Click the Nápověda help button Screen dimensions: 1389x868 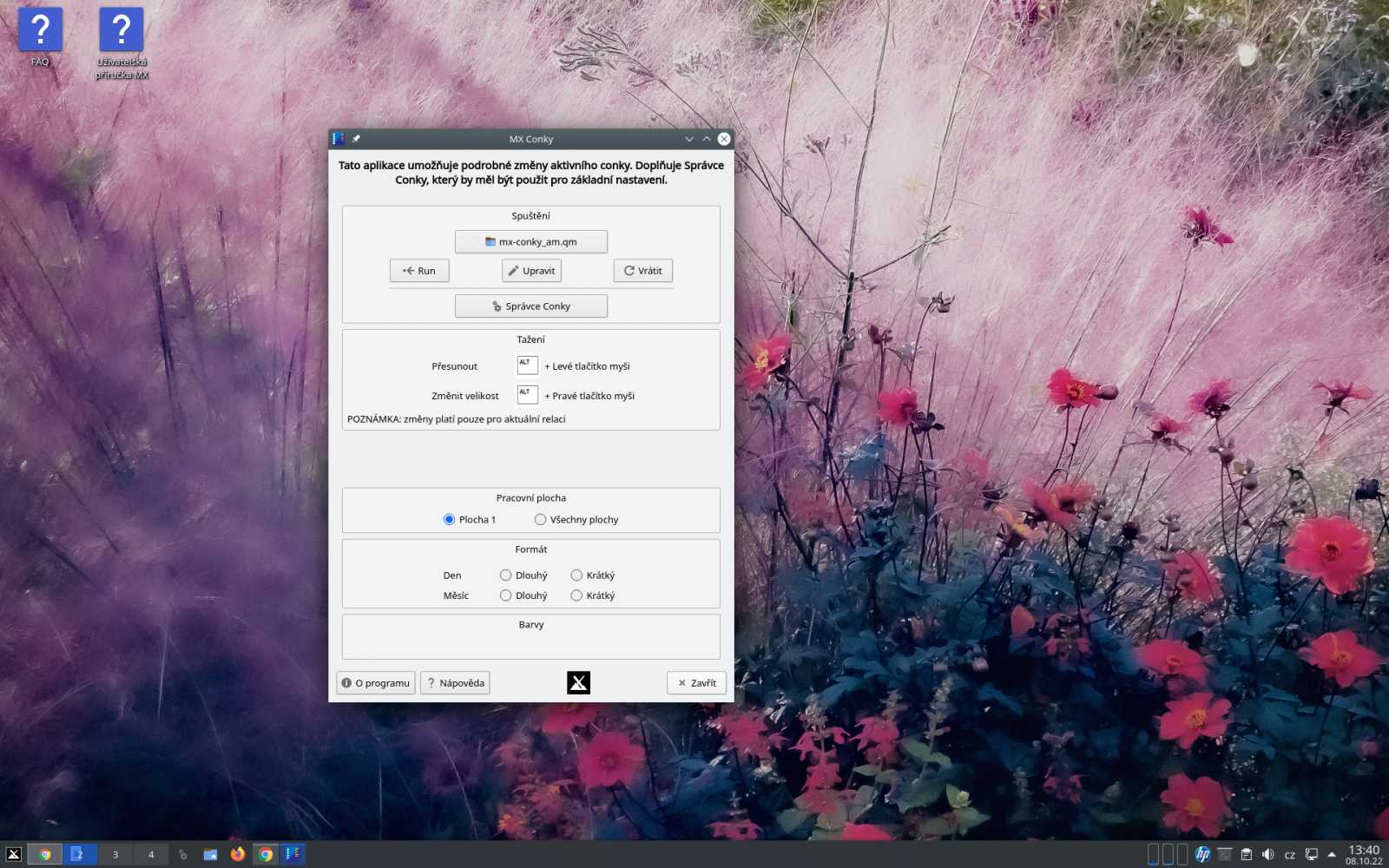click(455, 683)
